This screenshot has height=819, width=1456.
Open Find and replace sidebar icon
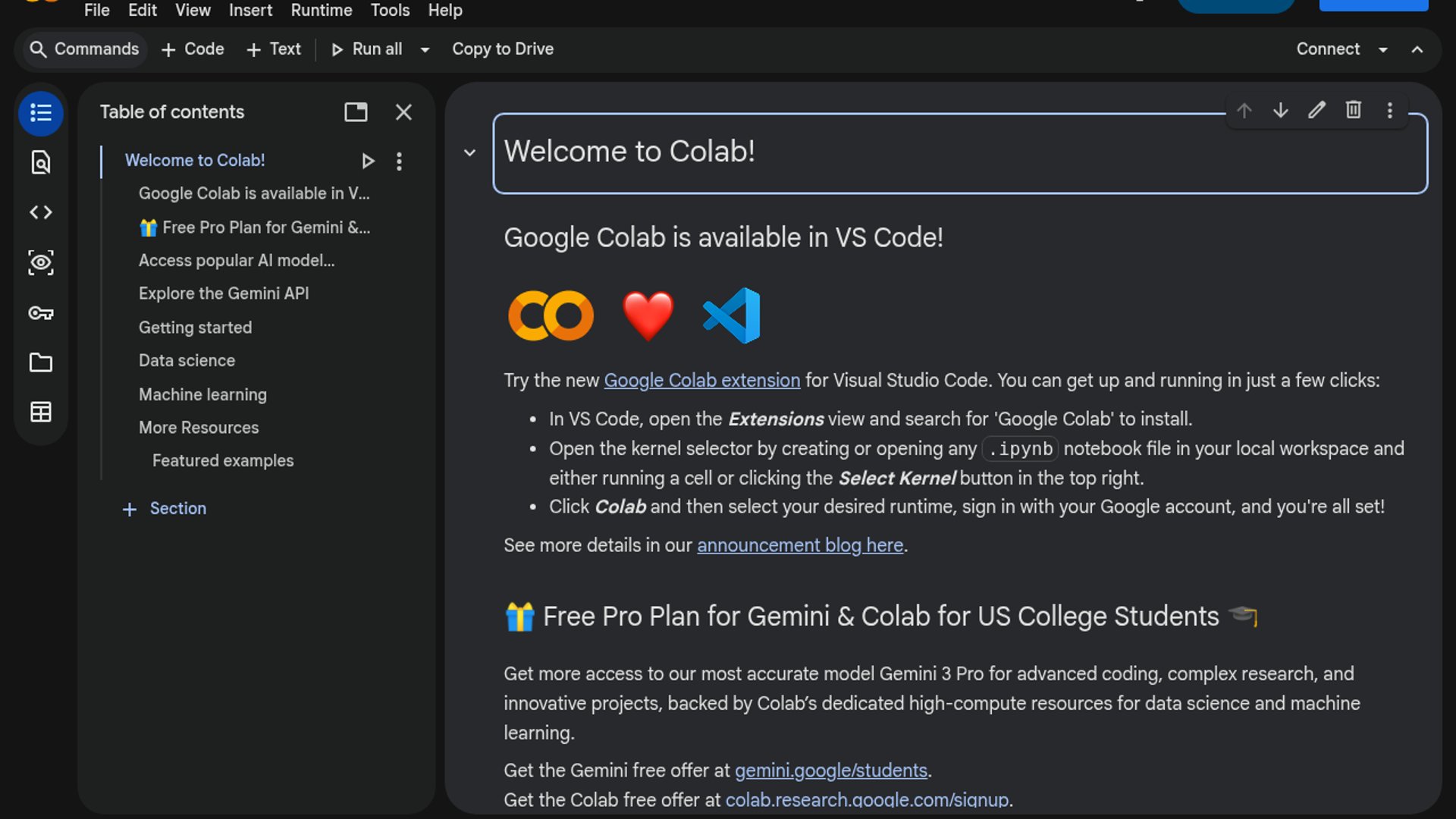coord(41,162)
